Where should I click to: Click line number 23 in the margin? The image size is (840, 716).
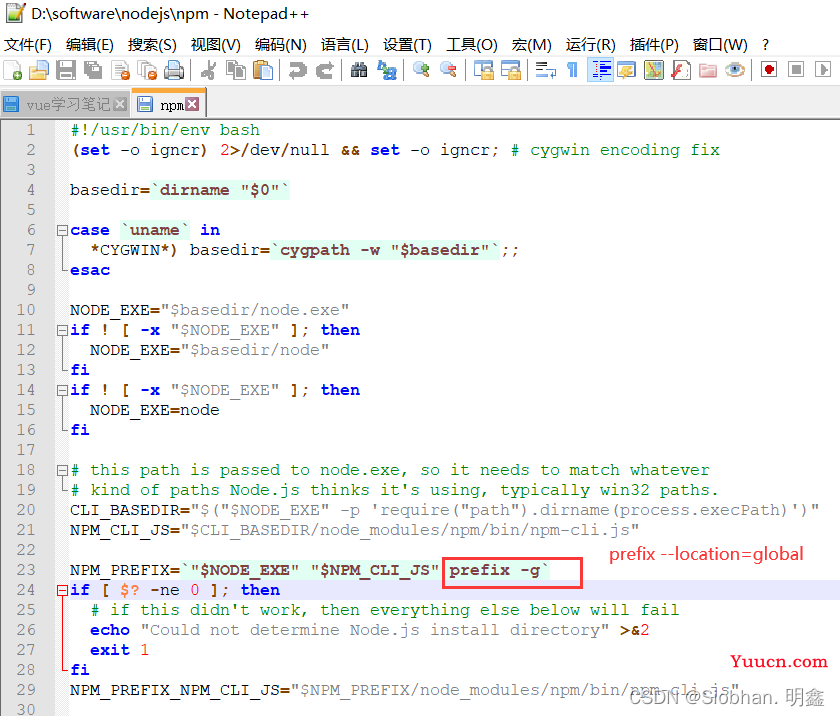[x=26, y=570]
